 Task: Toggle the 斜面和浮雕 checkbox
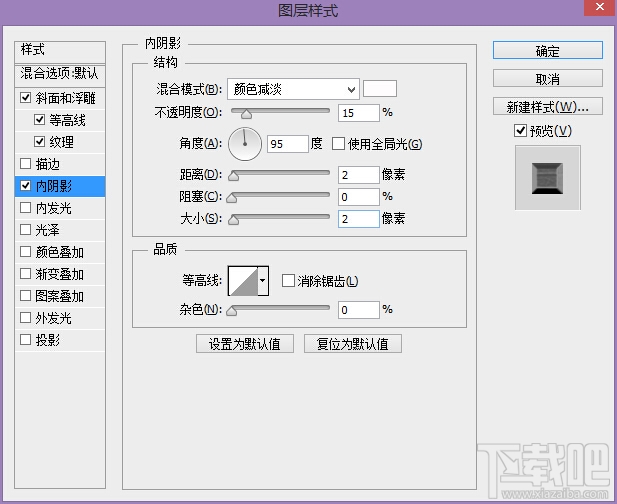pyautogui.click(x=26, y=98)
